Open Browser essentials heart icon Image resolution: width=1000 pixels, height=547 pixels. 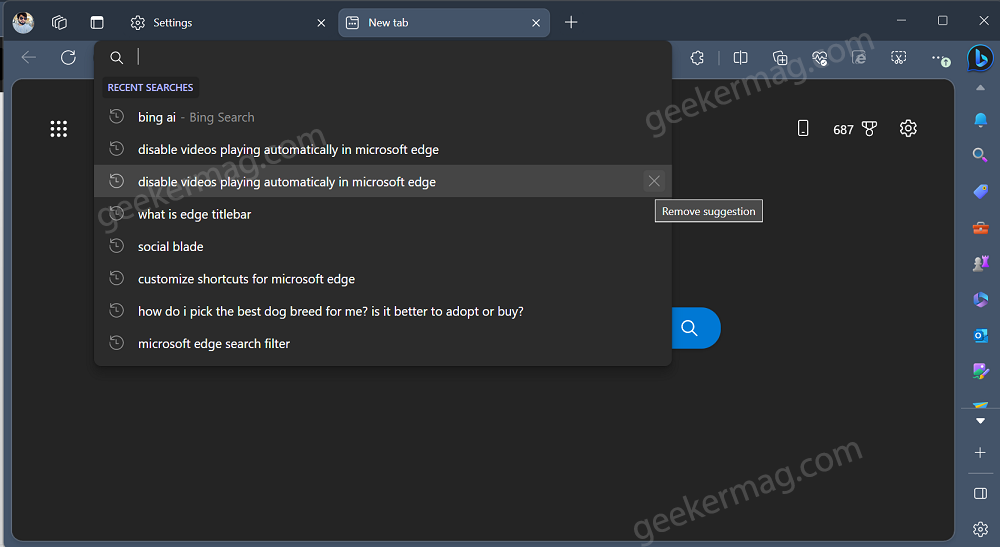pos(820,58)
